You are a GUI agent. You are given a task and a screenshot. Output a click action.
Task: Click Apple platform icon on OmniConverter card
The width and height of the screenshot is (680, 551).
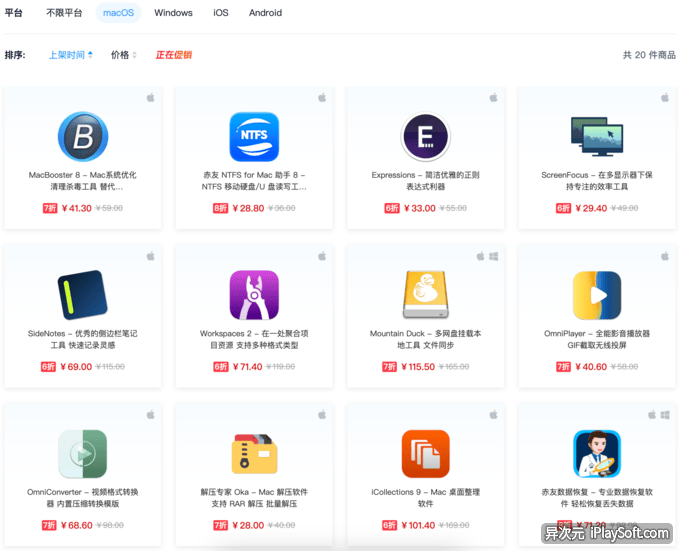tap(150, 415)
